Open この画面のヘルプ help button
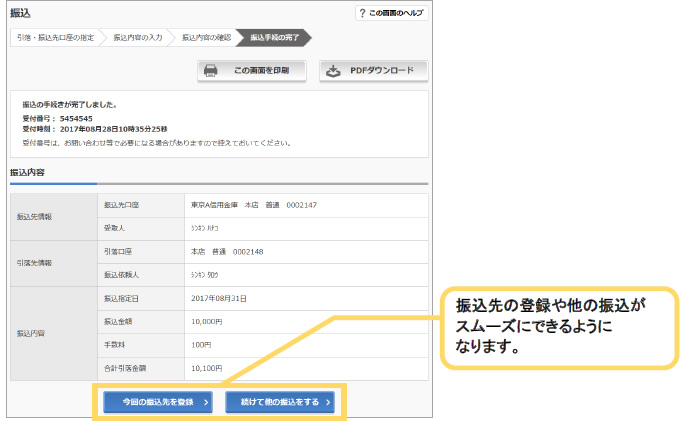The height and width of the screenshot is (421, 680). click(x=392, y=13)
